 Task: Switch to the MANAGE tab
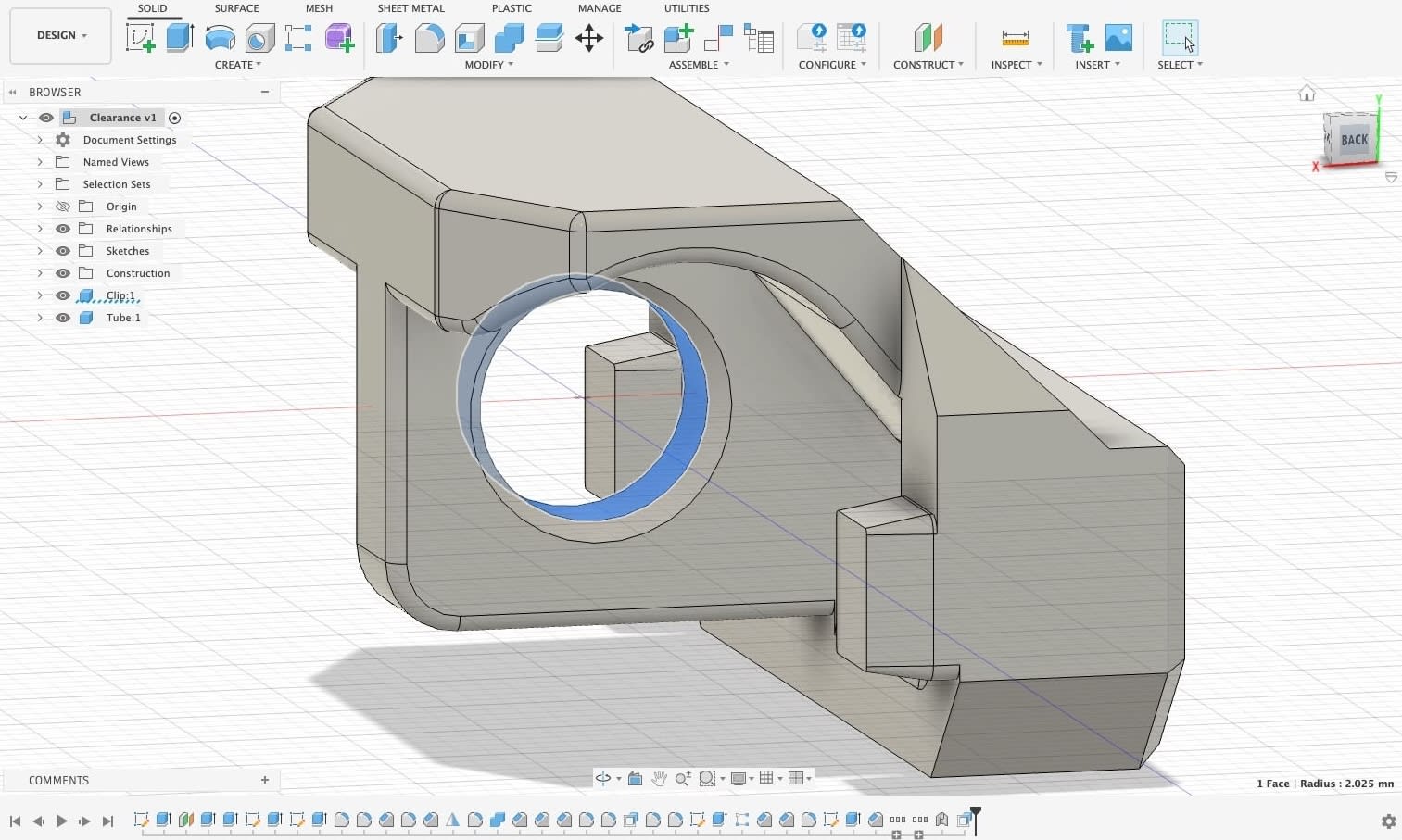[600, 8]
